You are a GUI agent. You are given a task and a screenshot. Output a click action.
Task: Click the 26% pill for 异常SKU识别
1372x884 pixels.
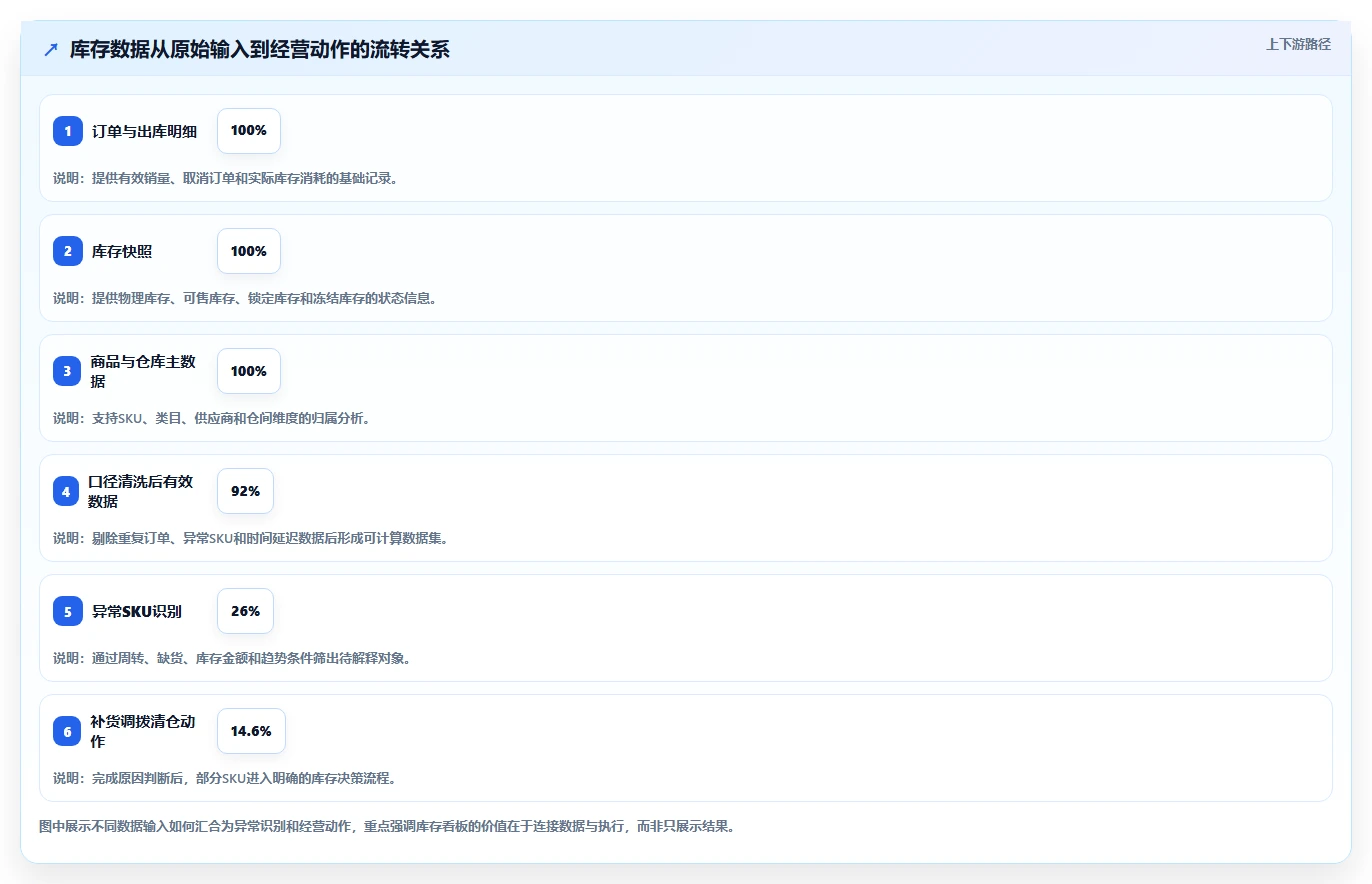click(x=245, y=611)
